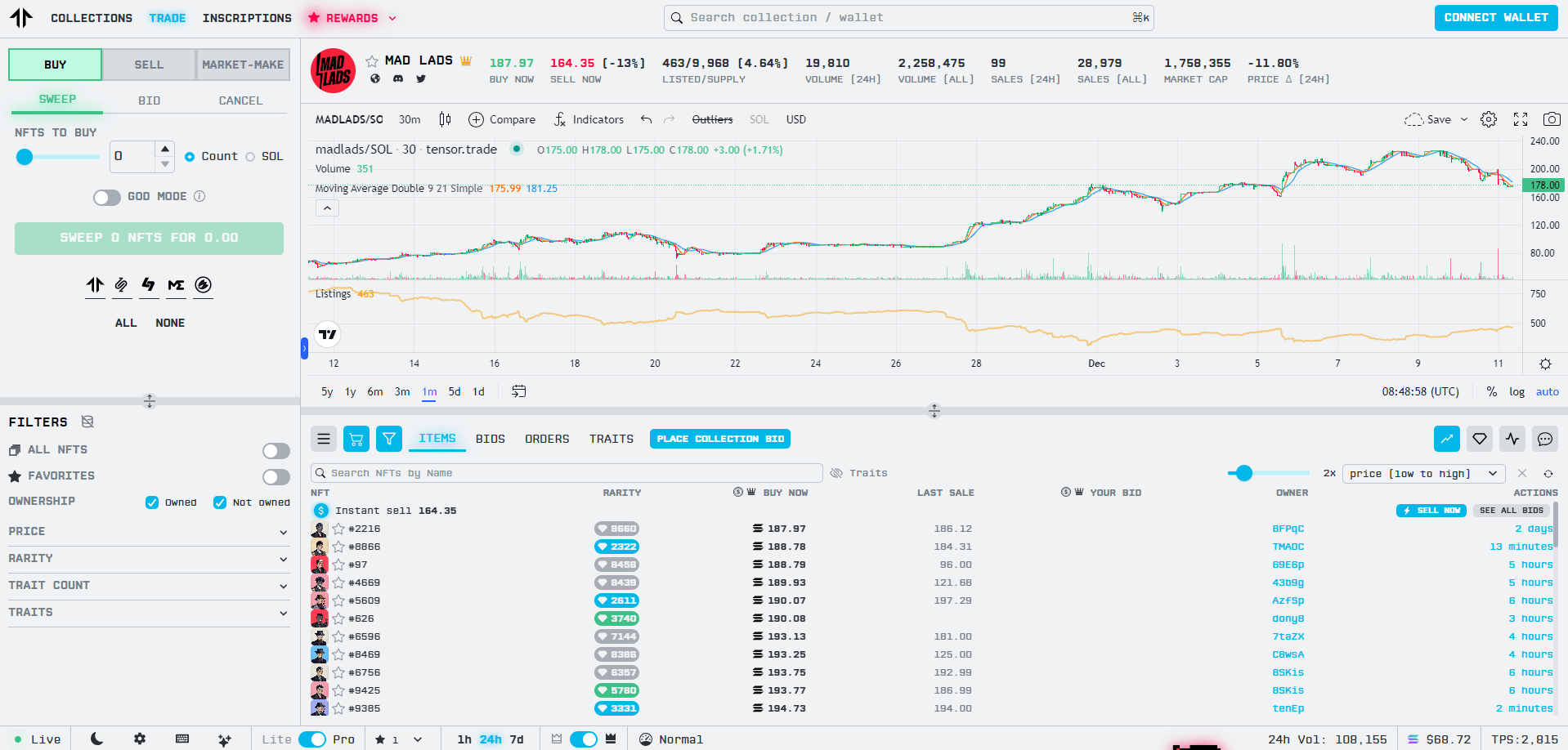Screen dimensions: 1568x750
Task: Open INSCRIPTIONS in top navigation
Action: 247,18
